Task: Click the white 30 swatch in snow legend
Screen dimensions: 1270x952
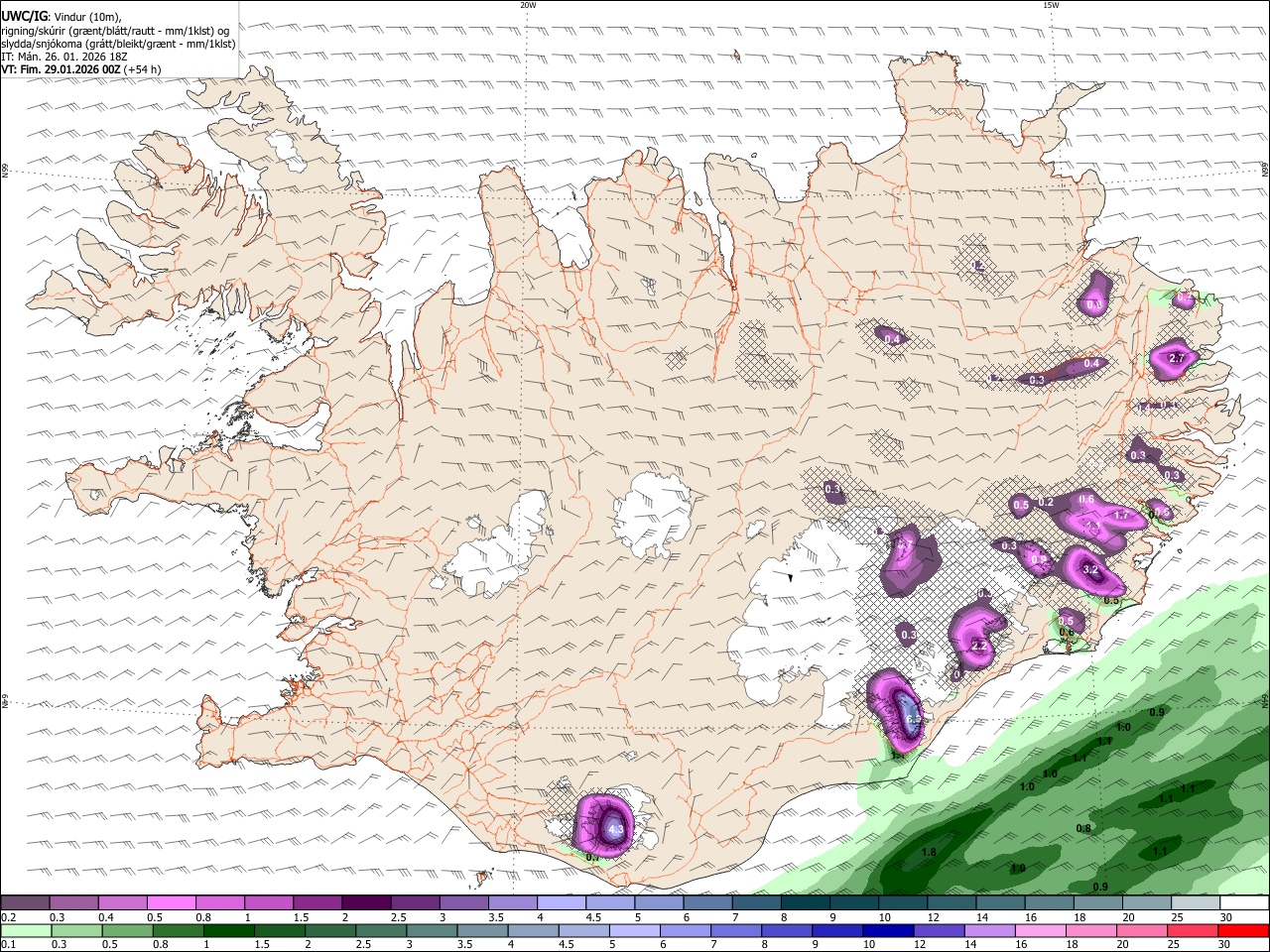Action: (1245, 902)
